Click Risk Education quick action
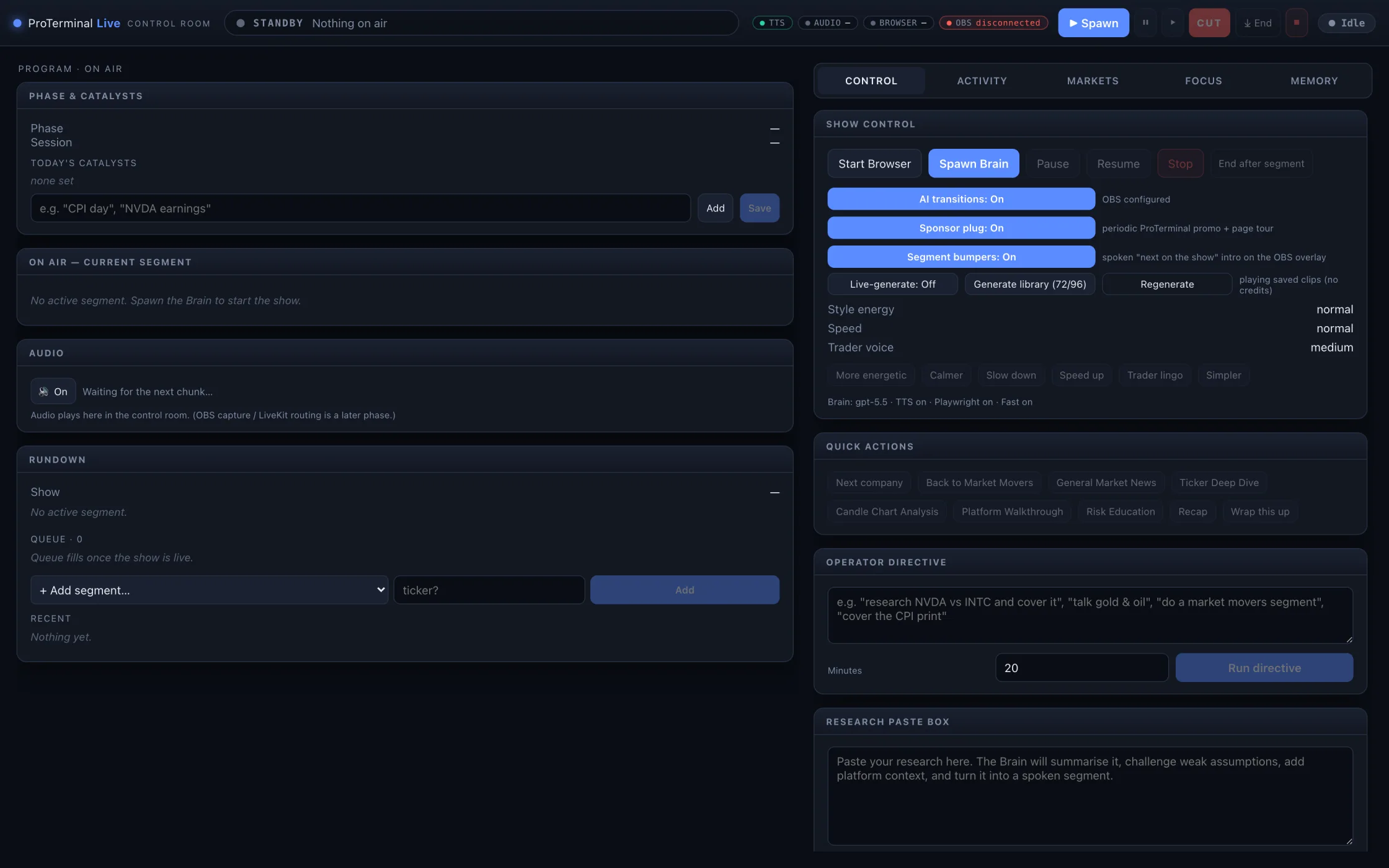Viewport: 1389px width, 868px height. (x=1121, y=511)
